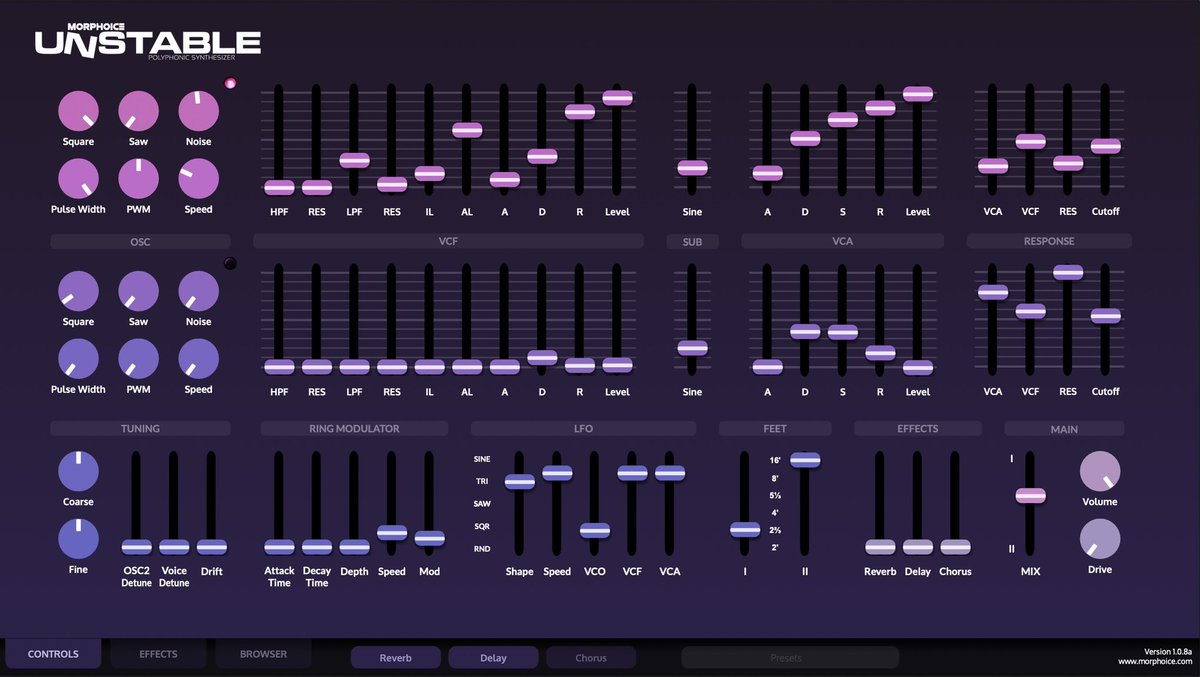
Task: Click the upper VCF LPF slider handle
Action: pos(354,160)
